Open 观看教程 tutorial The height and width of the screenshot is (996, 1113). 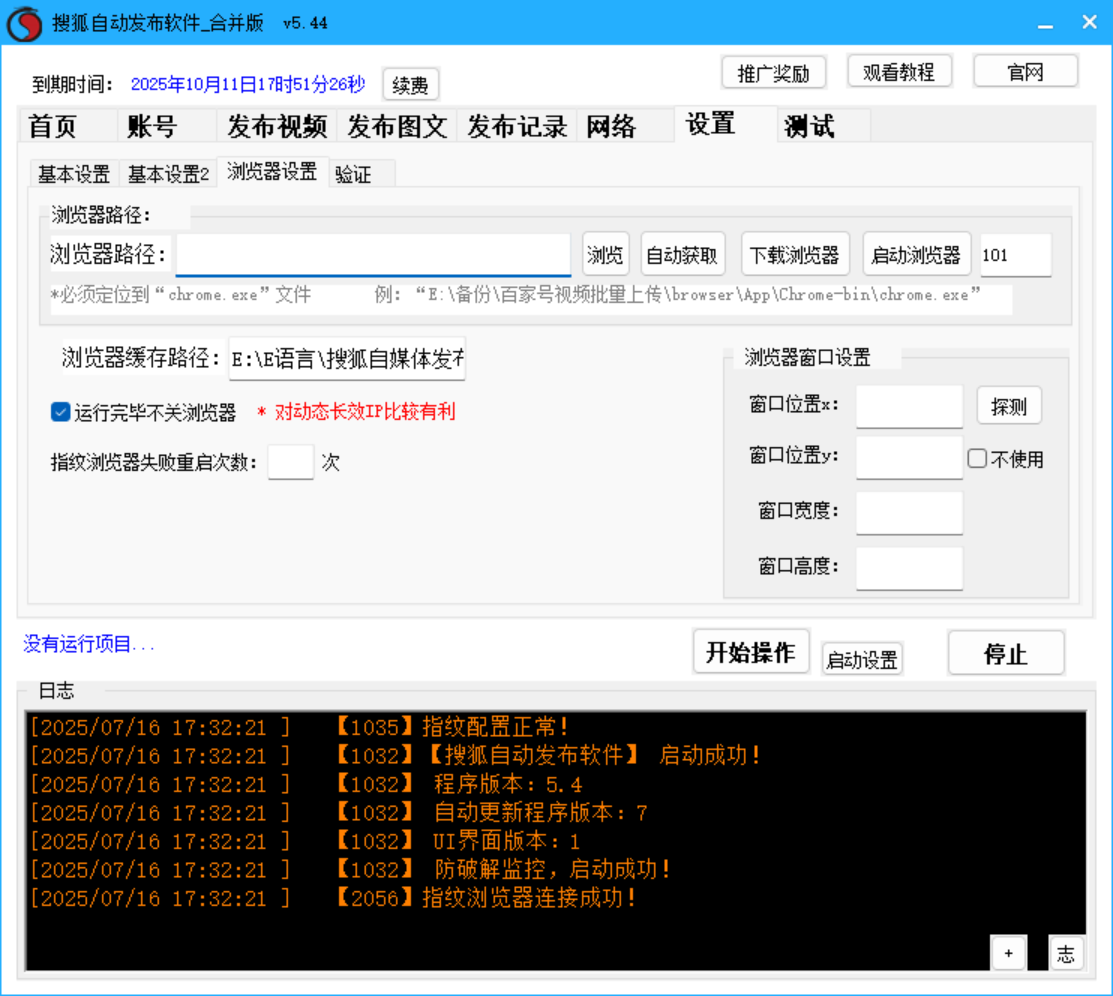click(x=899, y=72)
